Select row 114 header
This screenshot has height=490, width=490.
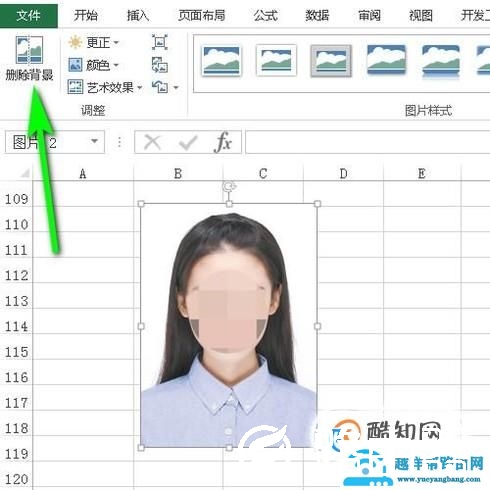[x=16, y=326]
